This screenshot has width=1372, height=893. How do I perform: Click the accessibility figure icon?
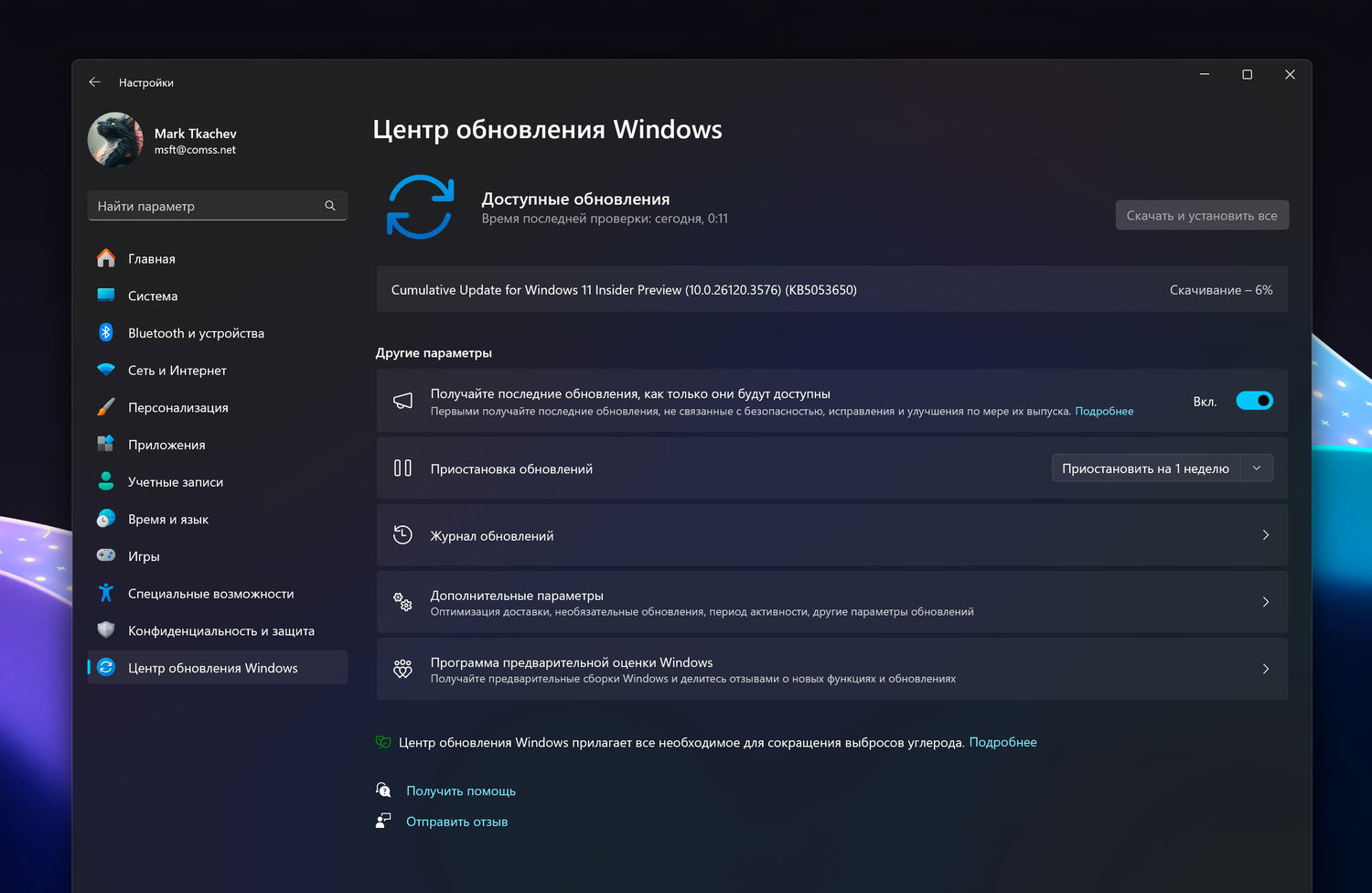click(x=106, y=593)
